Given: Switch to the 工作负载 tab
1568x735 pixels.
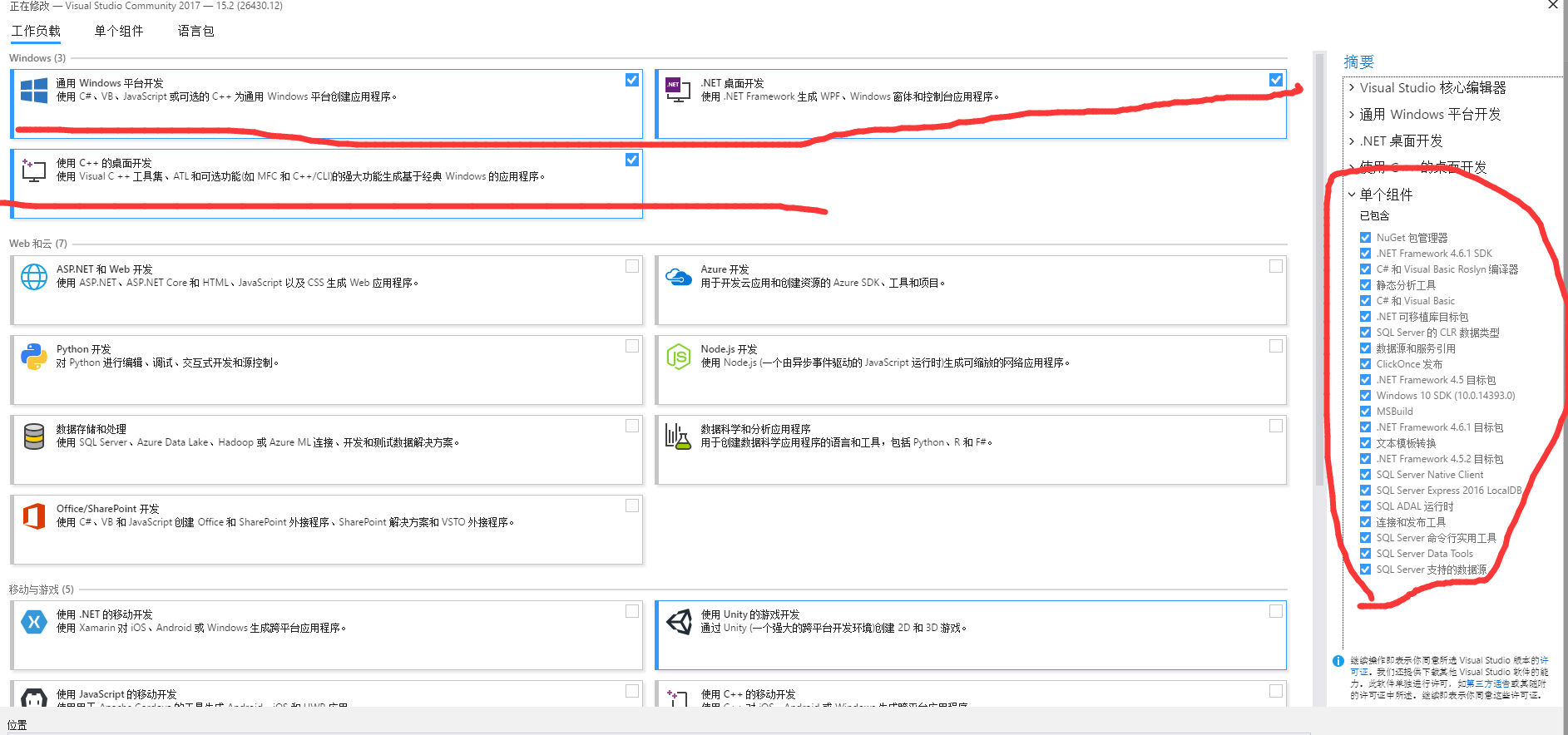Looking at the screenshot, I should point(36,31).
